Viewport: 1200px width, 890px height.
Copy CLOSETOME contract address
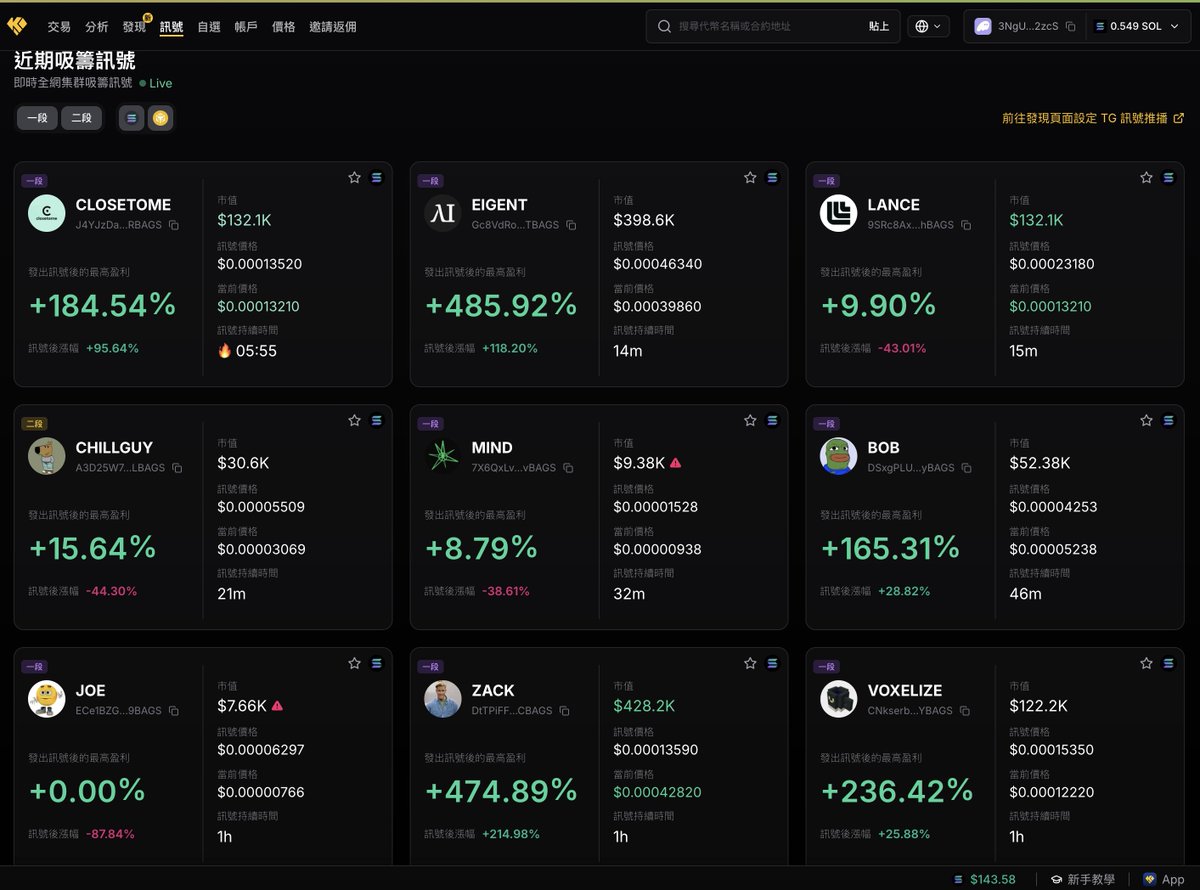pos(174,225)
